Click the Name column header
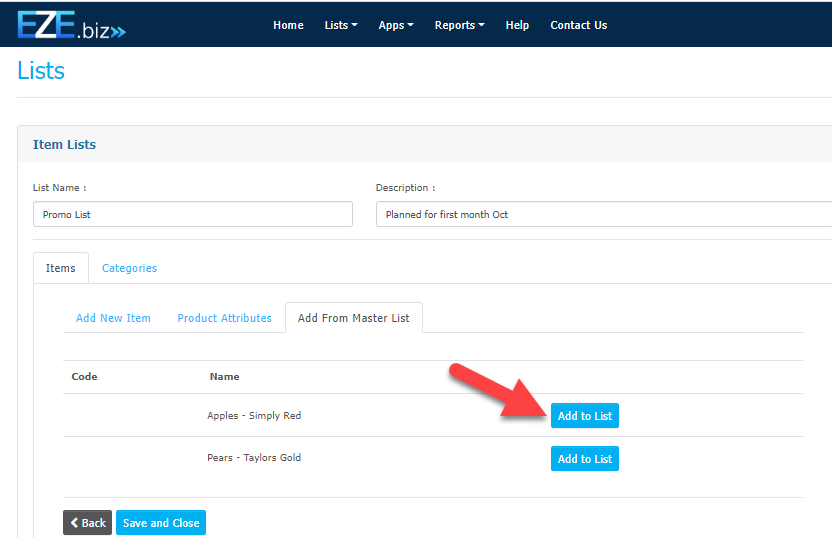The height and width of the screenshot is (538, 832). click(x=224, y=377)
